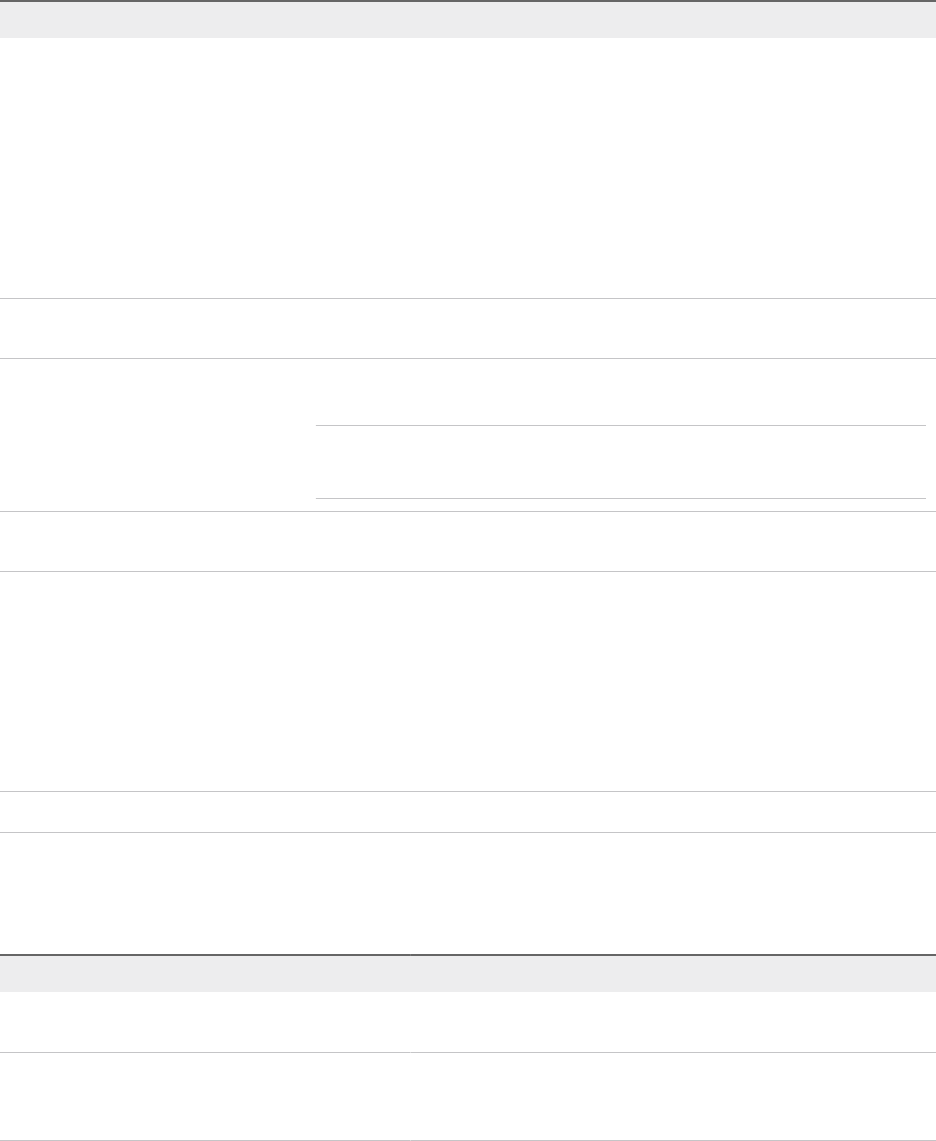
Task: Click the second table's gray header bar
Action: [468, 973]
